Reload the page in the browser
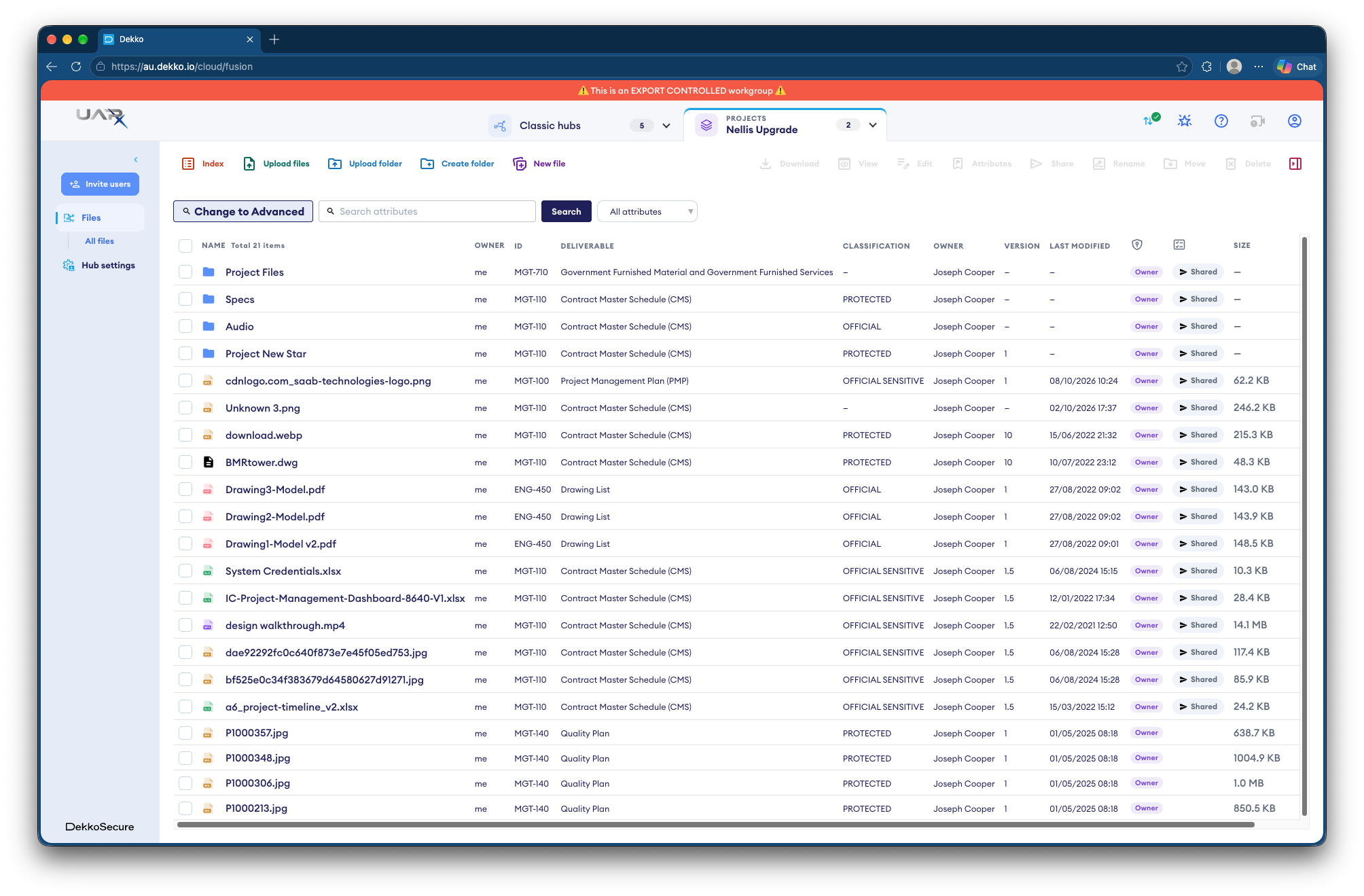This screenshot has height=896, width=1364. (76, 67)
